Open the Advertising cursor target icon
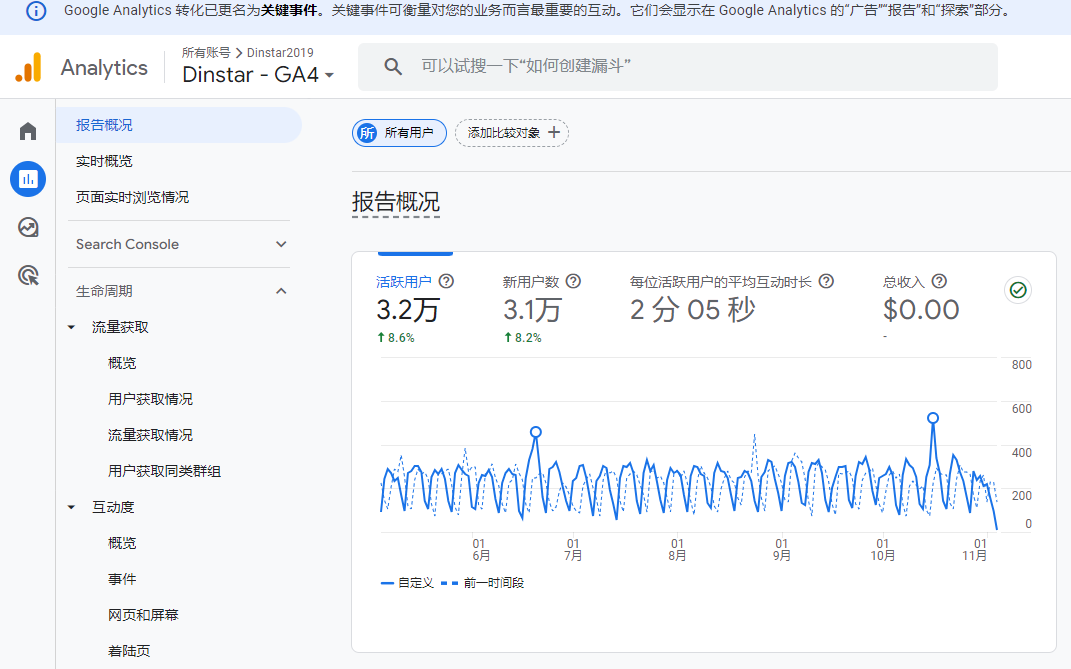The image size is (1071, 669). click(x=28, y=275)
